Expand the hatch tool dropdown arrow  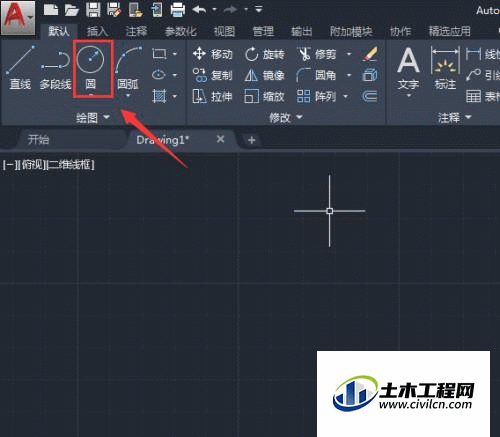(x=175, y=97)
